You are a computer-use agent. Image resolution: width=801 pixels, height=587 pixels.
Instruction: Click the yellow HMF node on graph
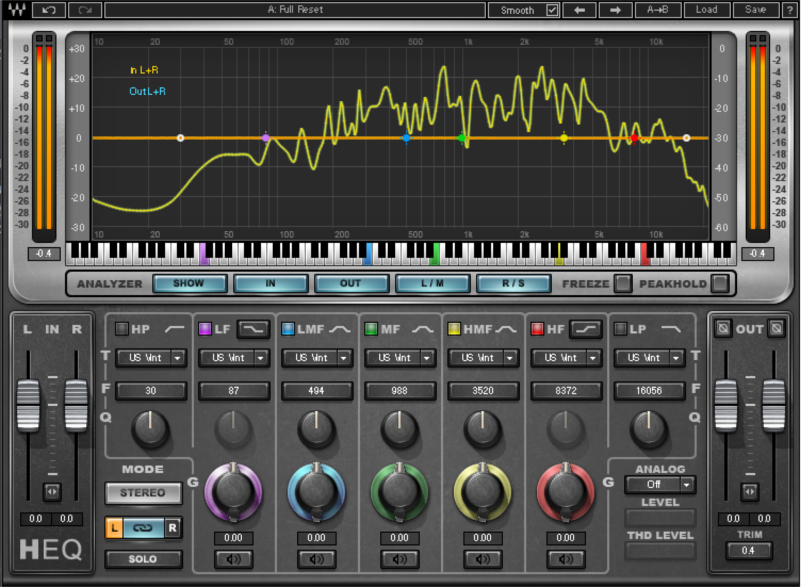(x=563, y=138)
